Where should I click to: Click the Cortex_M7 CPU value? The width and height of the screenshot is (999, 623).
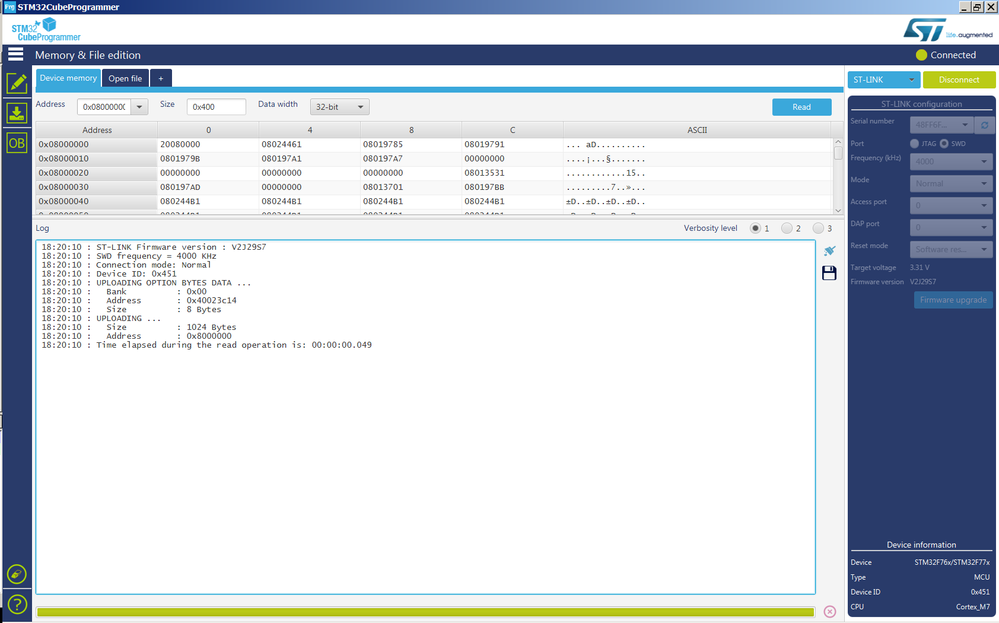coord(973,607)
